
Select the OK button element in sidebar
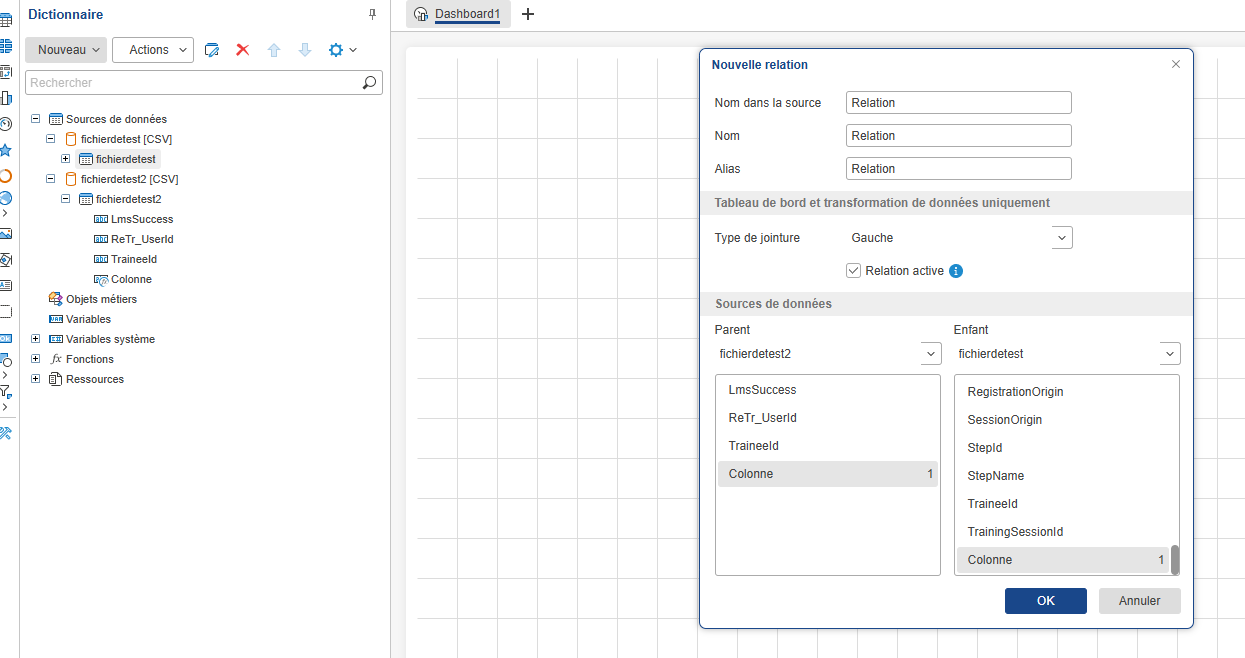tap(5, 339)
